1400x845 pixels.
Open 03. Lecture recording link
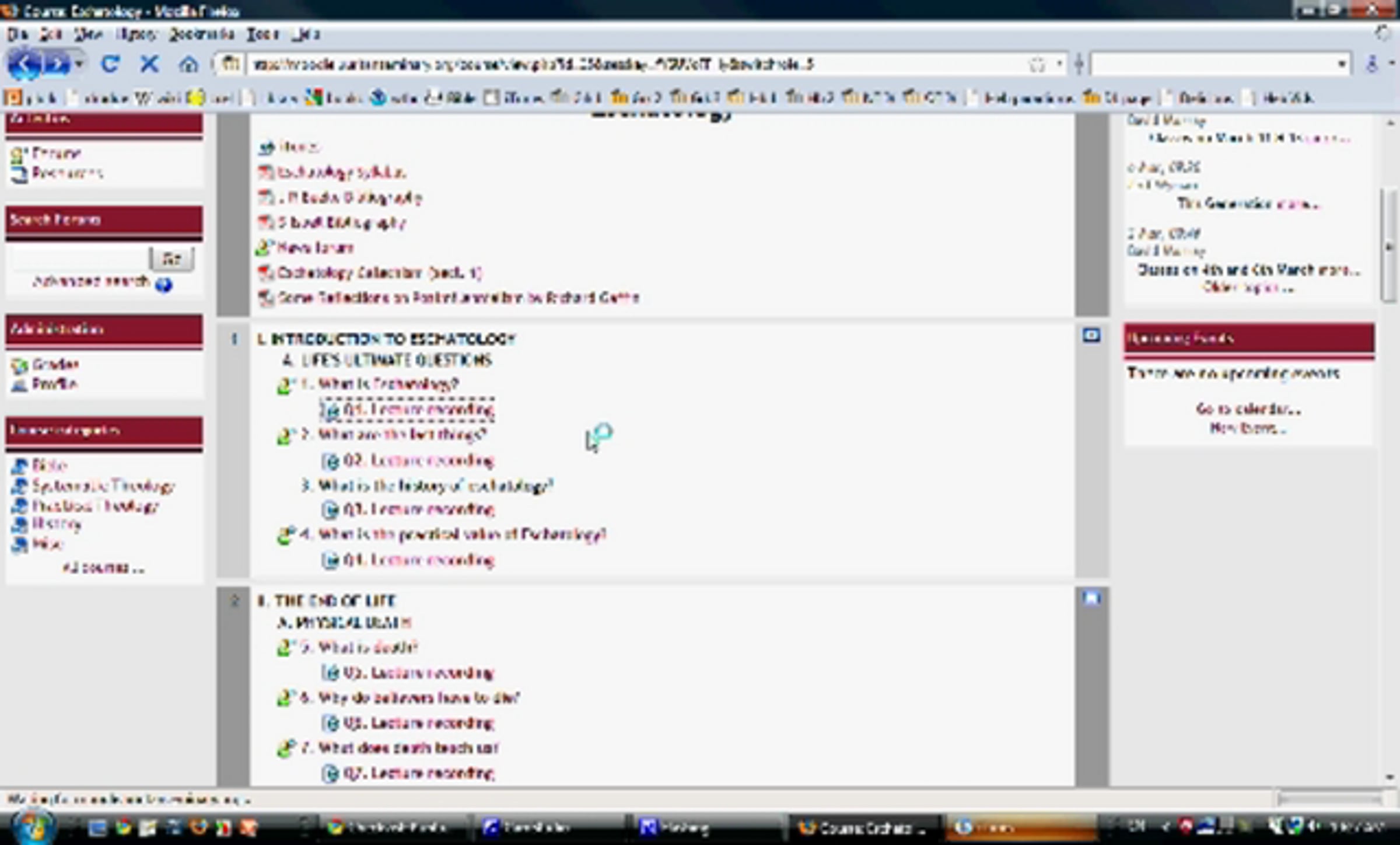[419, 510]
